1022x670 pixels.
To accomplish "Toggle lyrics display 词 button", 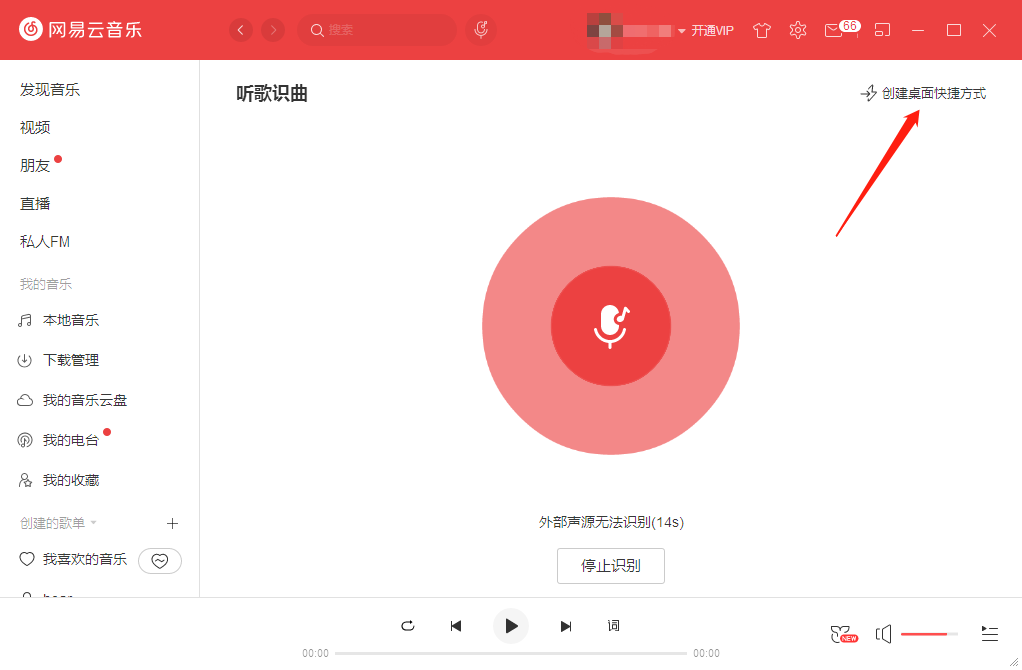I will tap(613, 626).
